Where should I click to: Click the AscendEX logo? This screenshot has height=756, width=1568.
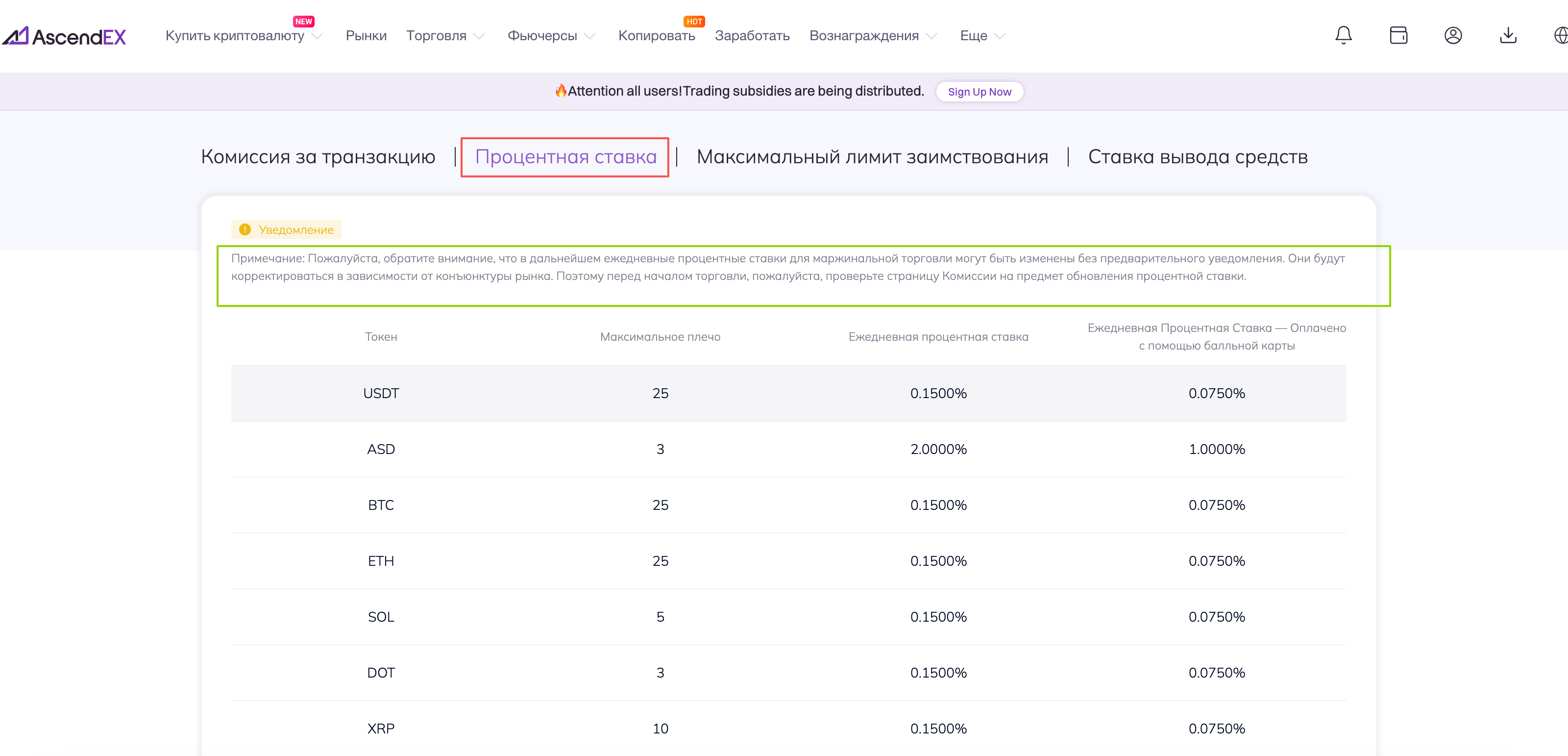pyautogui.click(x=64, y=37)
